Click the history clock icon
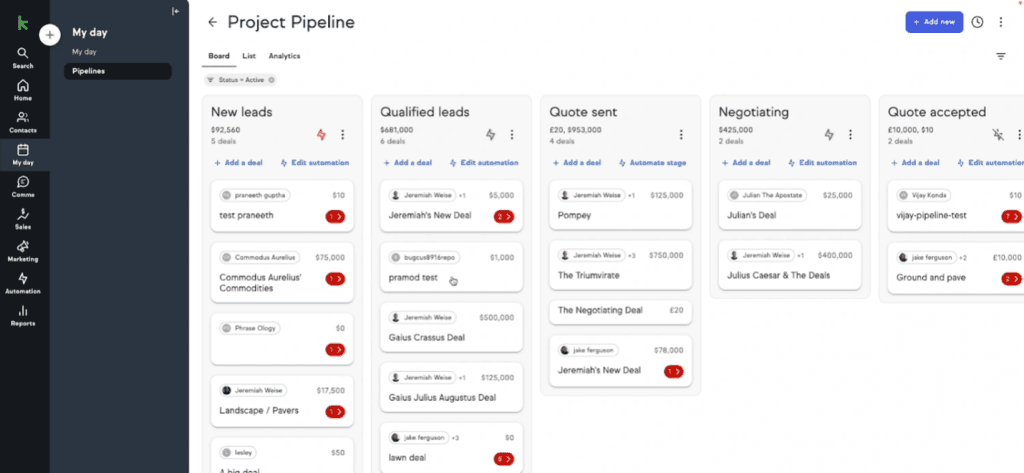Viewport: 1024px width, 473px height. point(977,22)
